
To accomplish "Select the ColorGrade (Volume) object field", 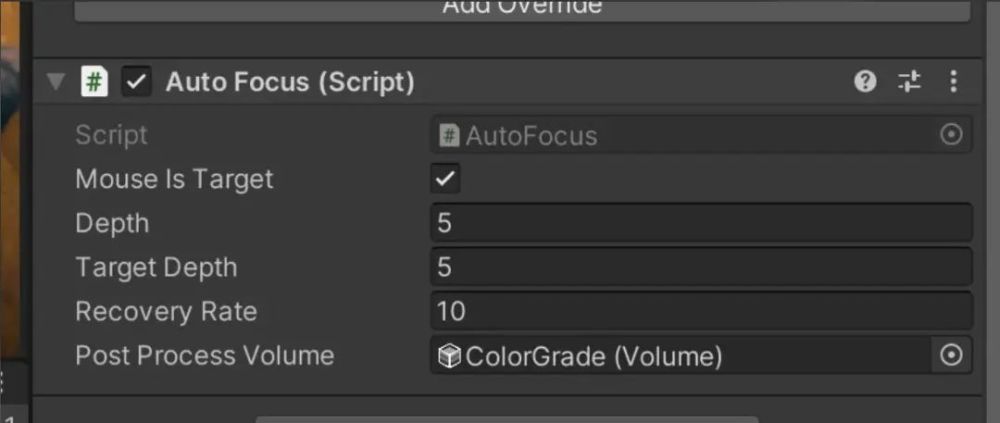I will coord(681,355).
